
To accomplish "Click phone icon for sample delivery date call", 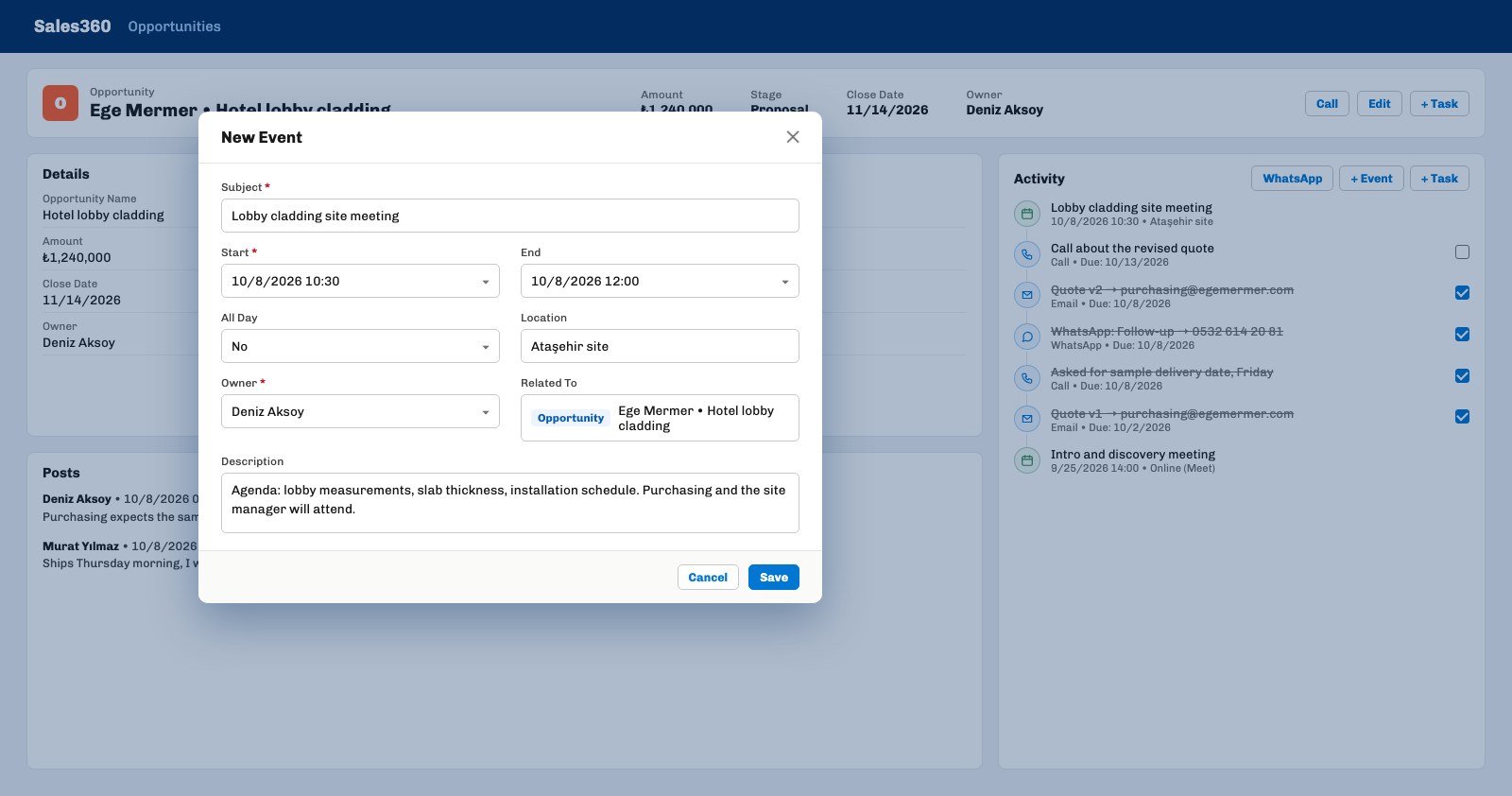I will click(x=1027, y=378).
